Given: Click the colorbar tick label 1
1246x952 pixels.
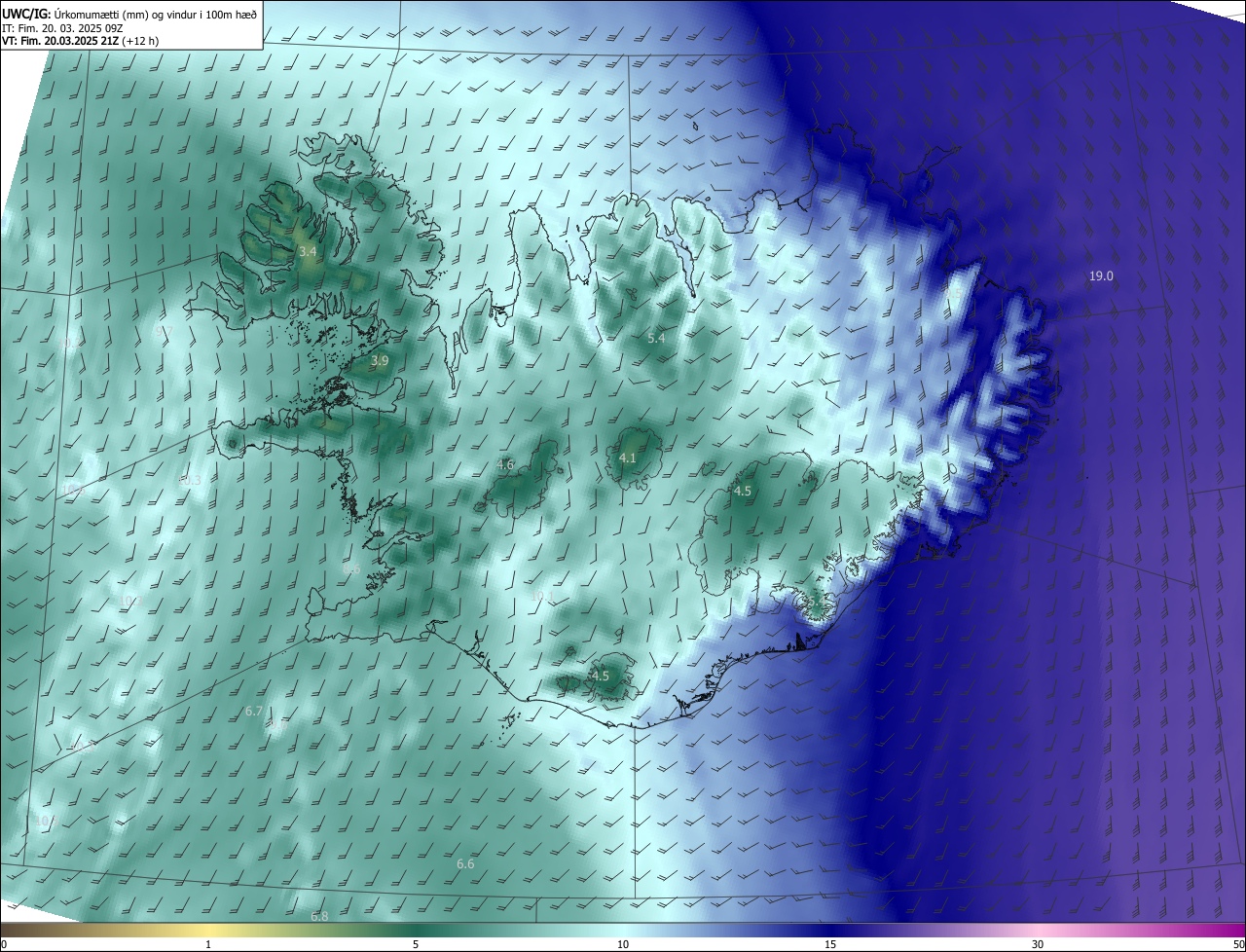Looking at the screenshot, I should click(x=208, y=945).
